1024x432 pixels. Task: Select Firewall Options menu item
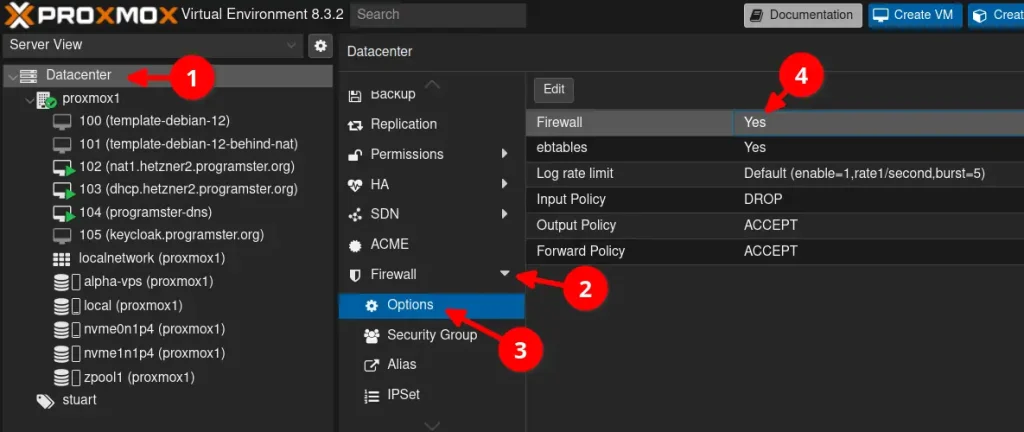pyautogui.click(x=431, y=305)
